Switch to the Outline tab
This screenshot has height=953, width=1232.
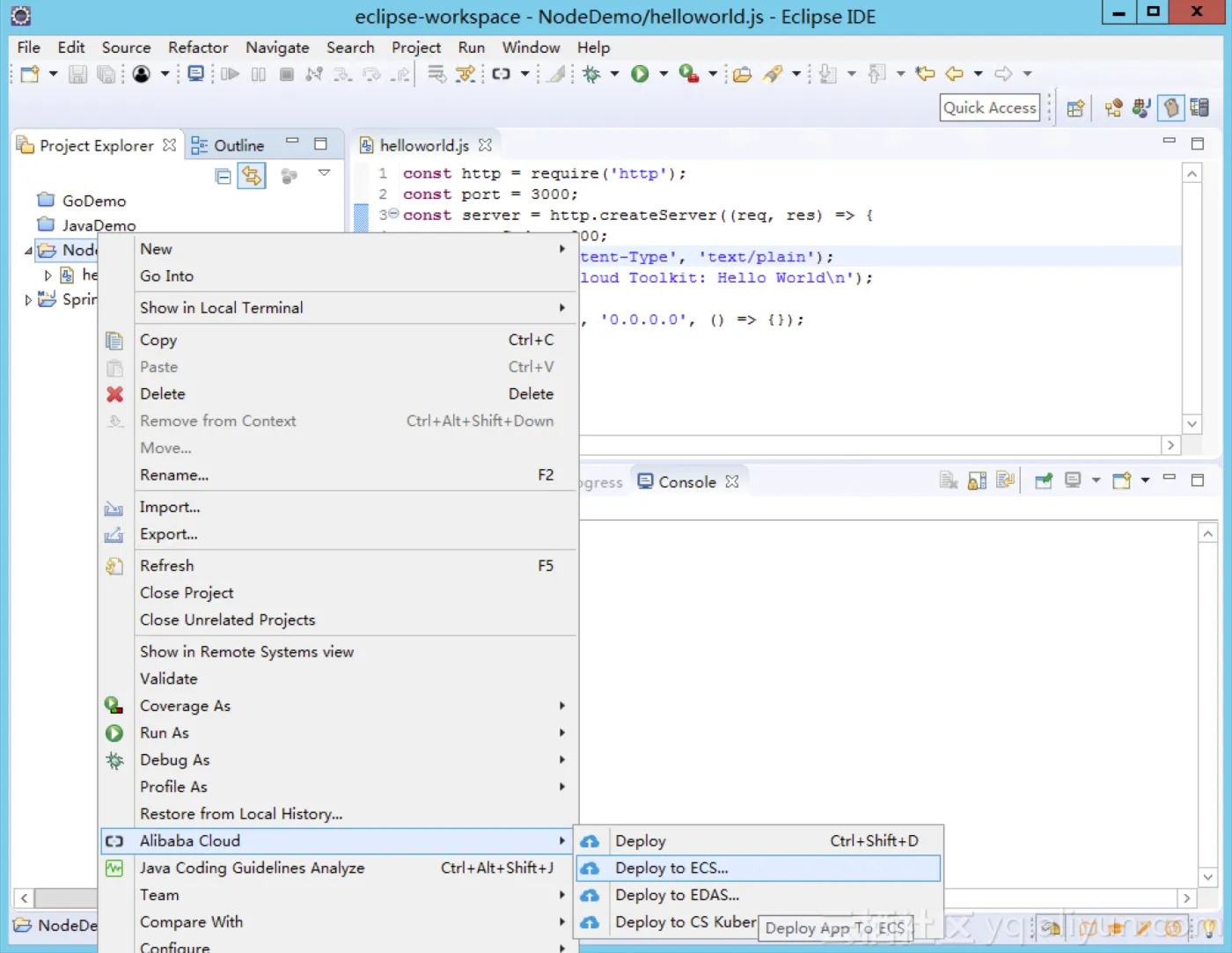pos(228,145)
